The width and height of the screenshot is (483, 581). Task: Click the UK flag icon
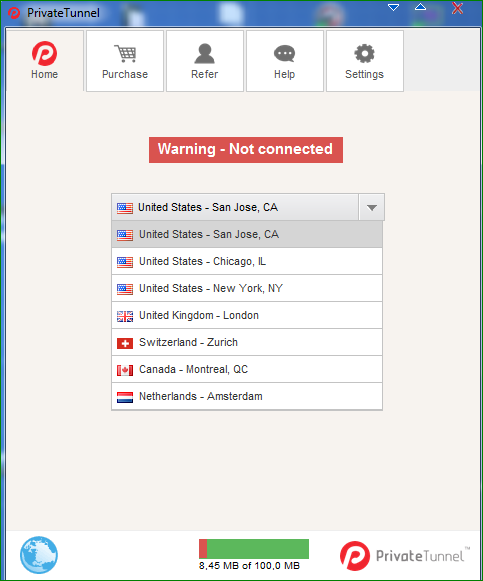[x=125, y=316]
